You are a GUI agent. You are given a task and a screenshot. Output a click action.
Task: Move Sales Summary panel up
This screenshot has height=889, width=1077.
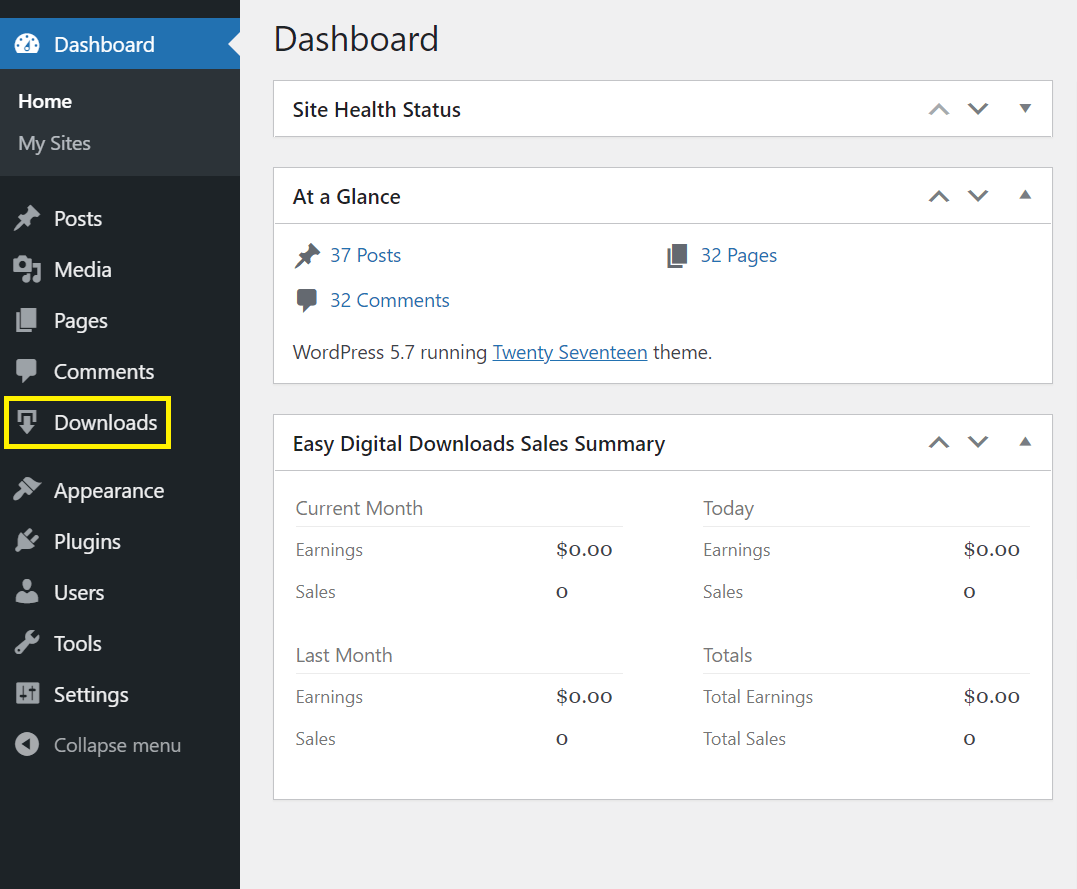click(x=938, y=442)
